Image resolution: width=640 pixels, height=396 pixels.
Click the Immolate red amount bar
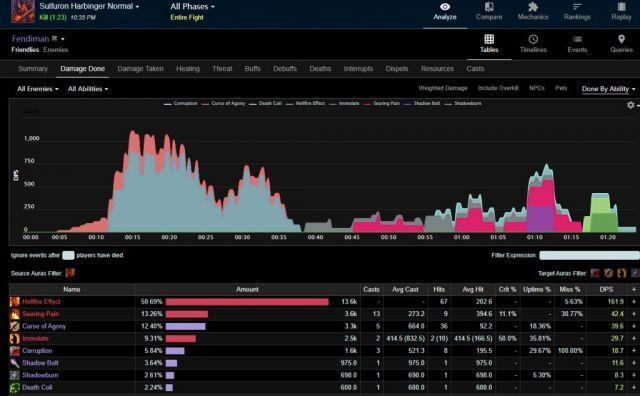[181, 338]
